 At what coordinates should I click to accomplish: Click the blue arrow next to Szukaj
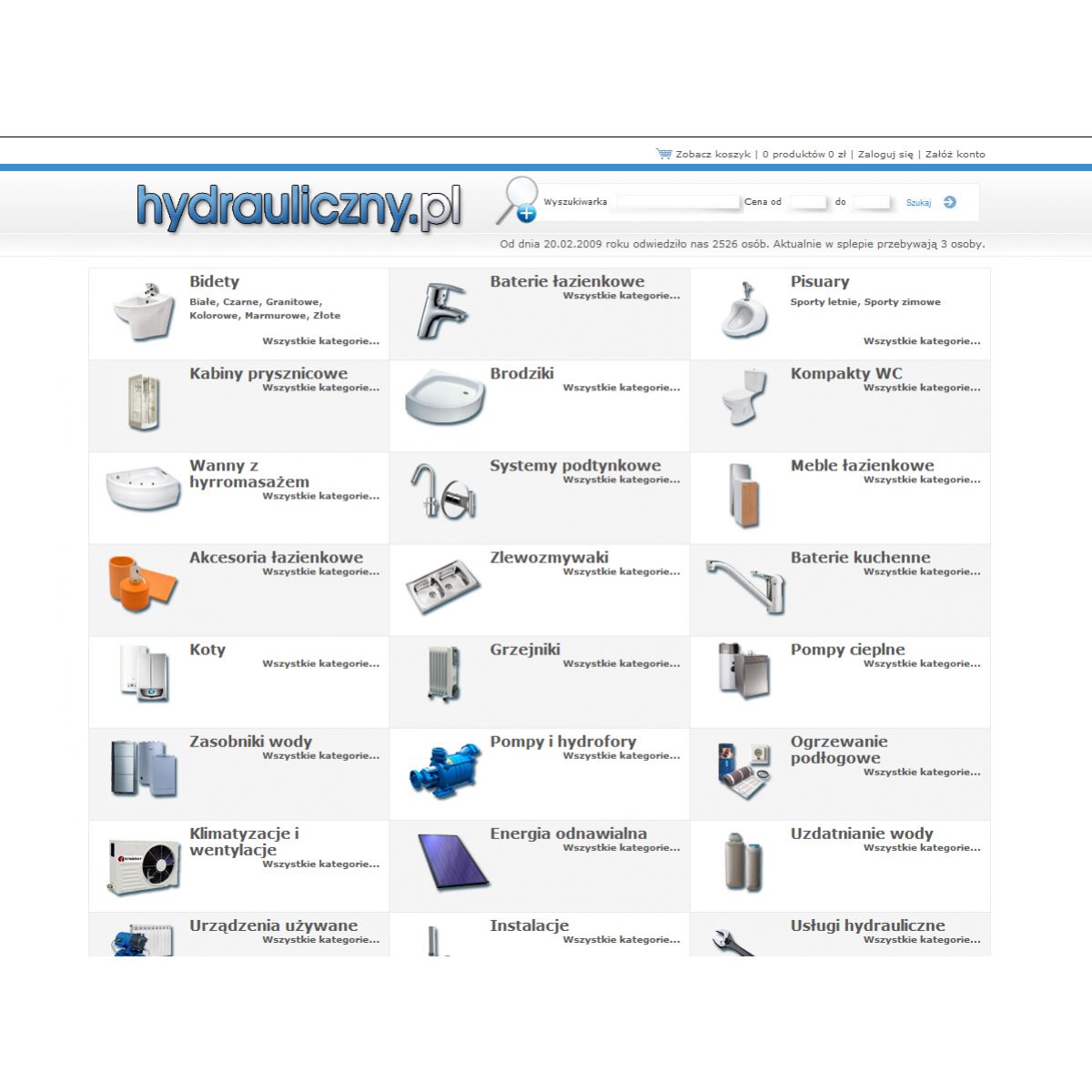[x=950, y=202]
